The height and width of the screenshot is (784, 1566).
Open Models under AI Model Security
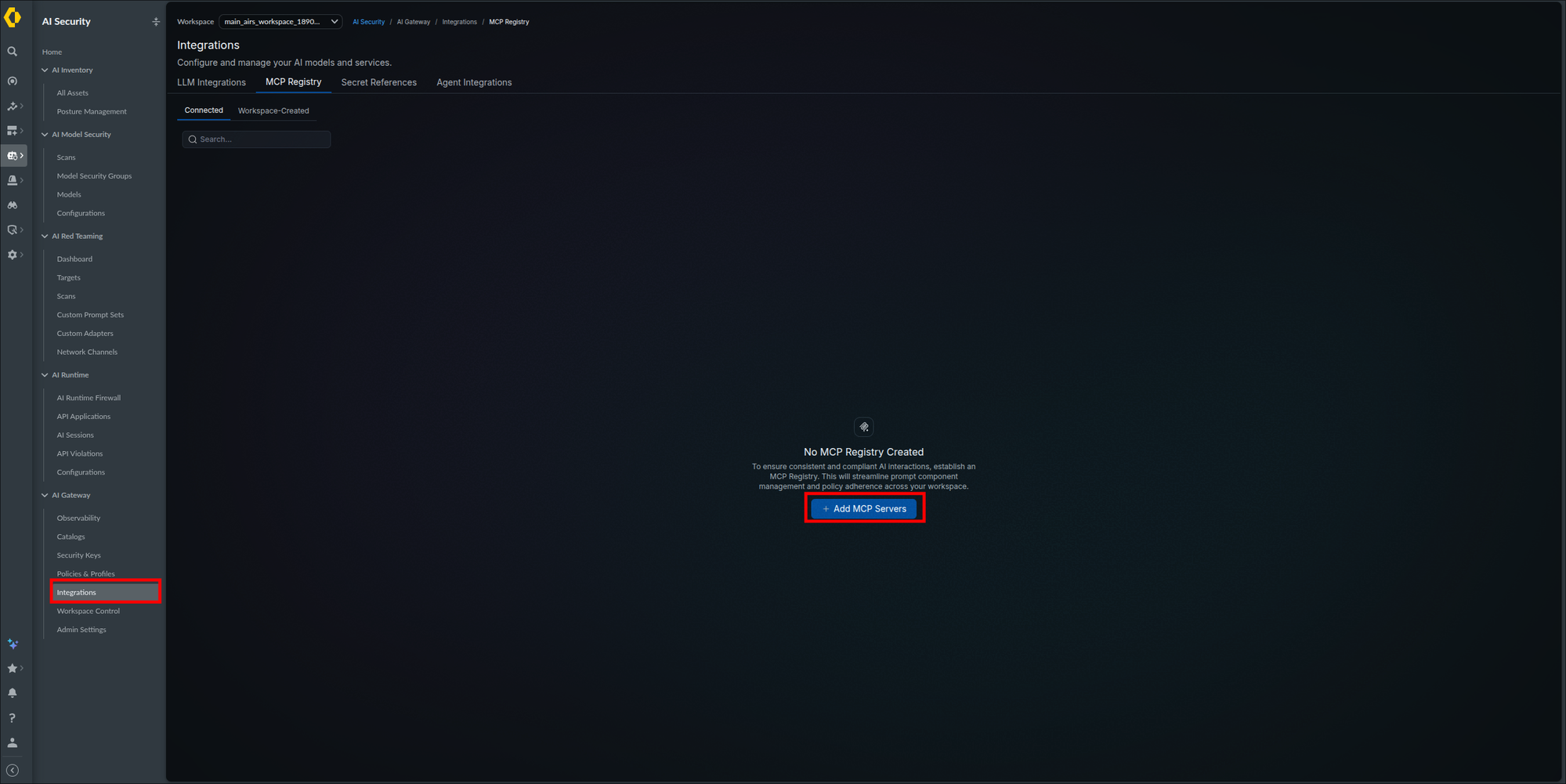(69, 195)
